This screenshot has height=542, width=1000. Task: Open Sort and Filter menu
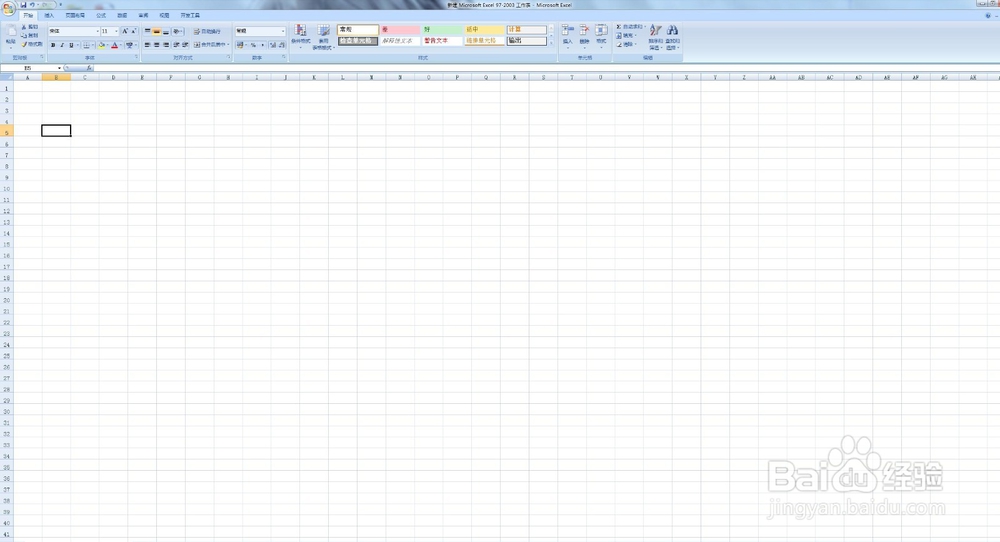coord(655,37)
